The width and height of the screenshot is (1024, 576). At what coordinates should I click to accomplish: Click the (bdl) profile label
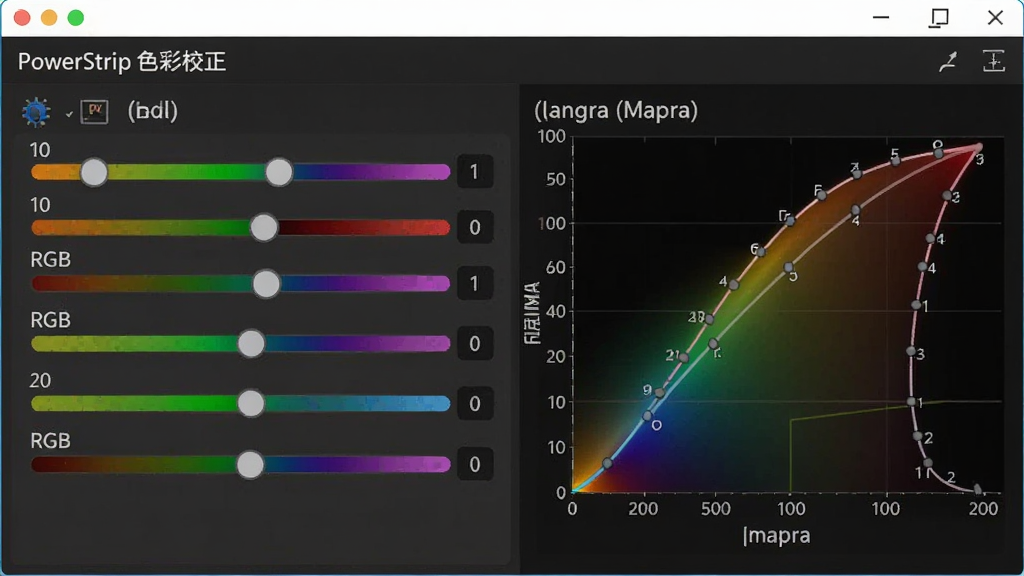tap(152, 111)
